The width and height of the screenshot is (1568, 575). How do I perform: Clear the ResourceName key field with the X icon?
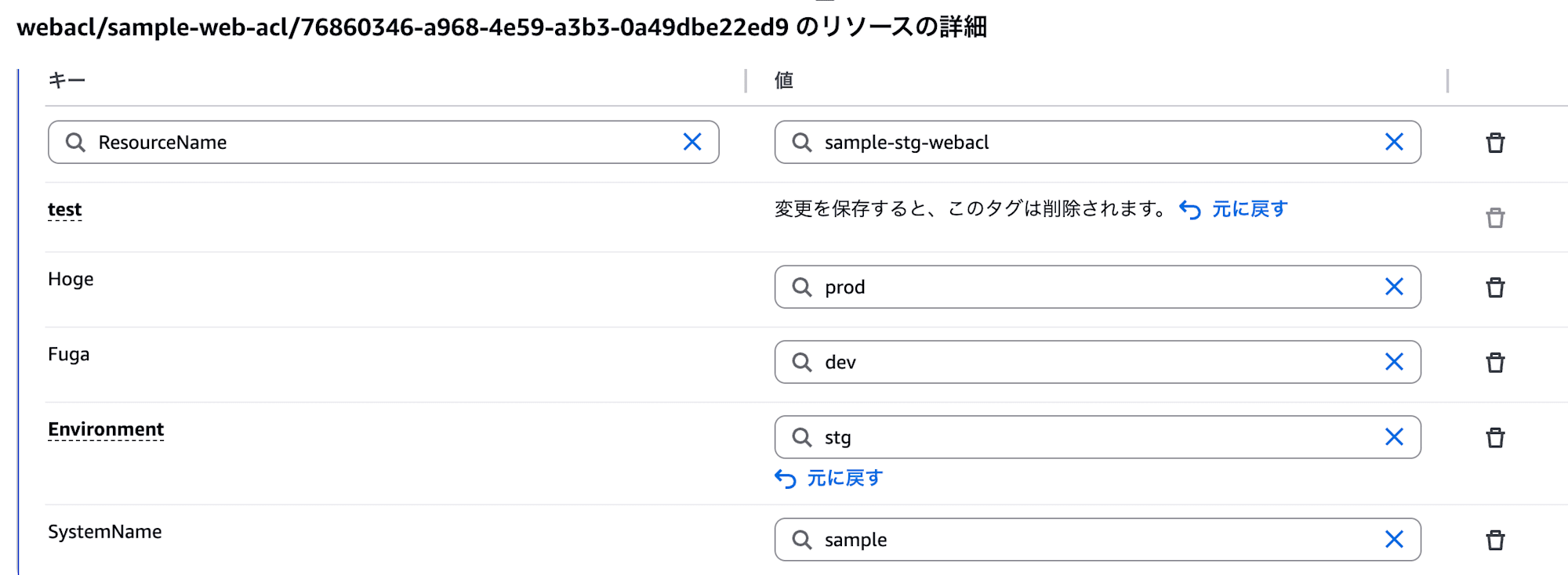click(693, 142)
